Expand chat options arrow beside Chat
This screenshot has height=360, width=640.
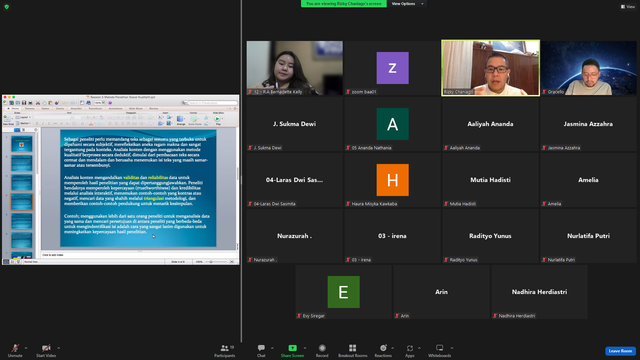click(x=272, y=348)
